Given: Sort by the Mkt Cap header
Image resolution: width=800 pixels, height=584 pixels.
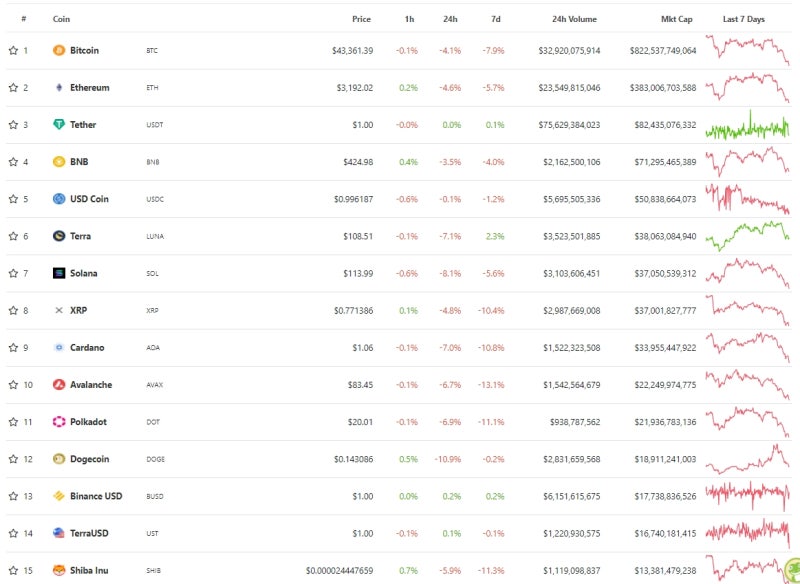Looking at the screenshot, I should tap(677, 19).
